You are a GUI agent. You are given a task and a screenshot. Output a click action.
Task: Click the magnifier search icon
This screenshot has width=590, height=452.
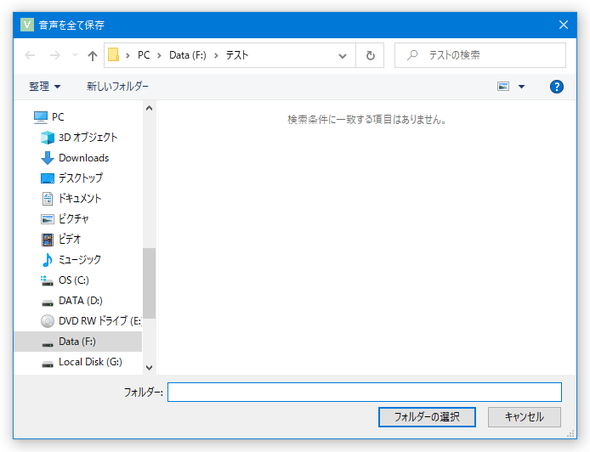click(412, 55)
